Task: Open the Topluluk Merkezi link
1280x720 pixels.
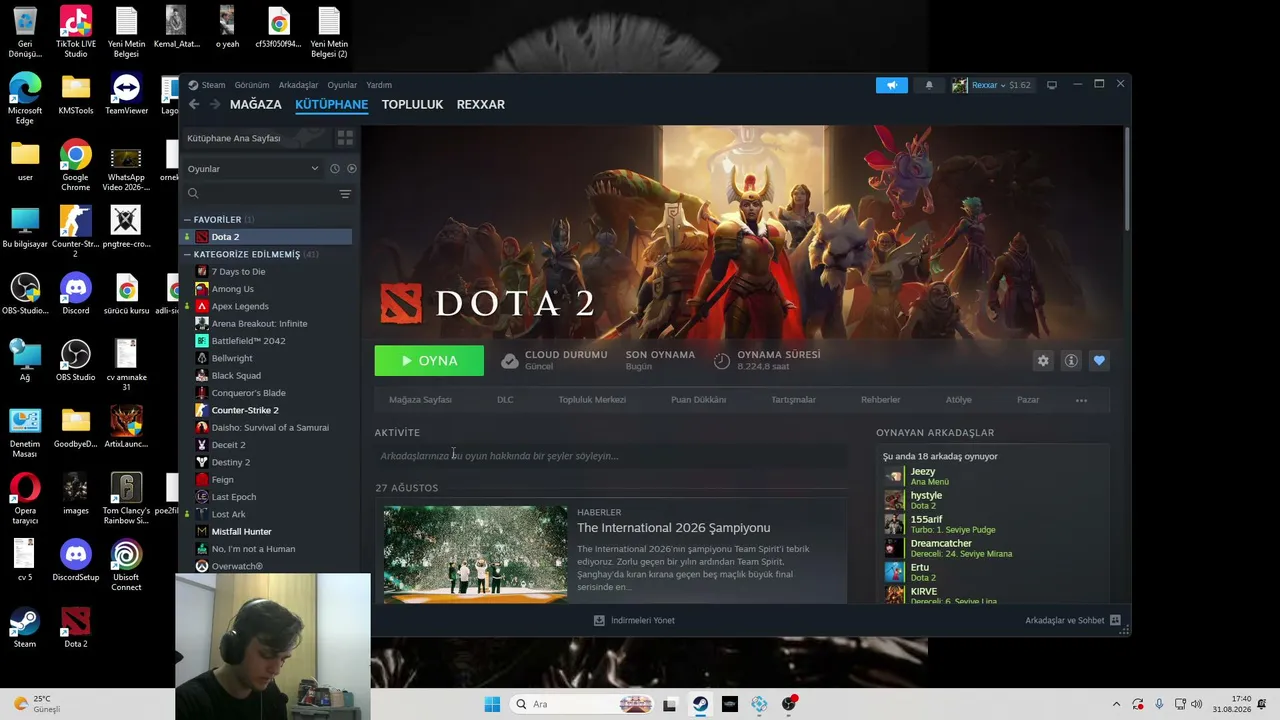Action: coord(592,400)
